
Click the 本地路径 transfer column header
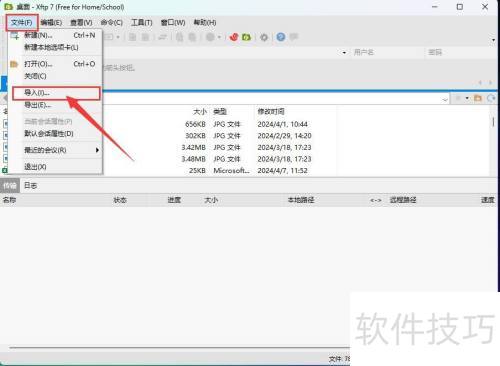pyautogui.click(x=301, y=200)
